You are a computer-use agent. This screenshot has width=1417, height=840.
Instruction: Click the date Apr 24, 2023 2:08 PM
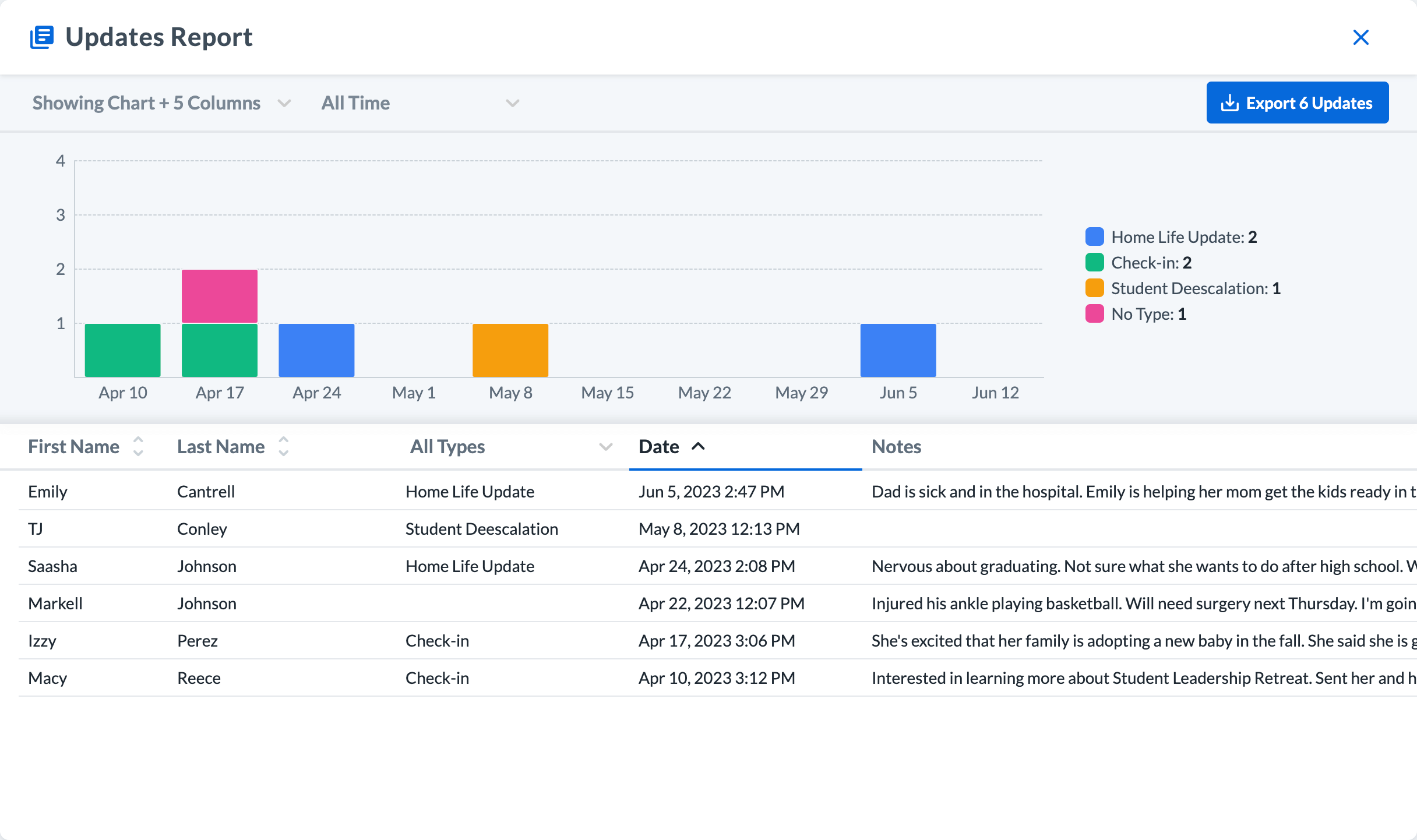click(x=717, y=566)
